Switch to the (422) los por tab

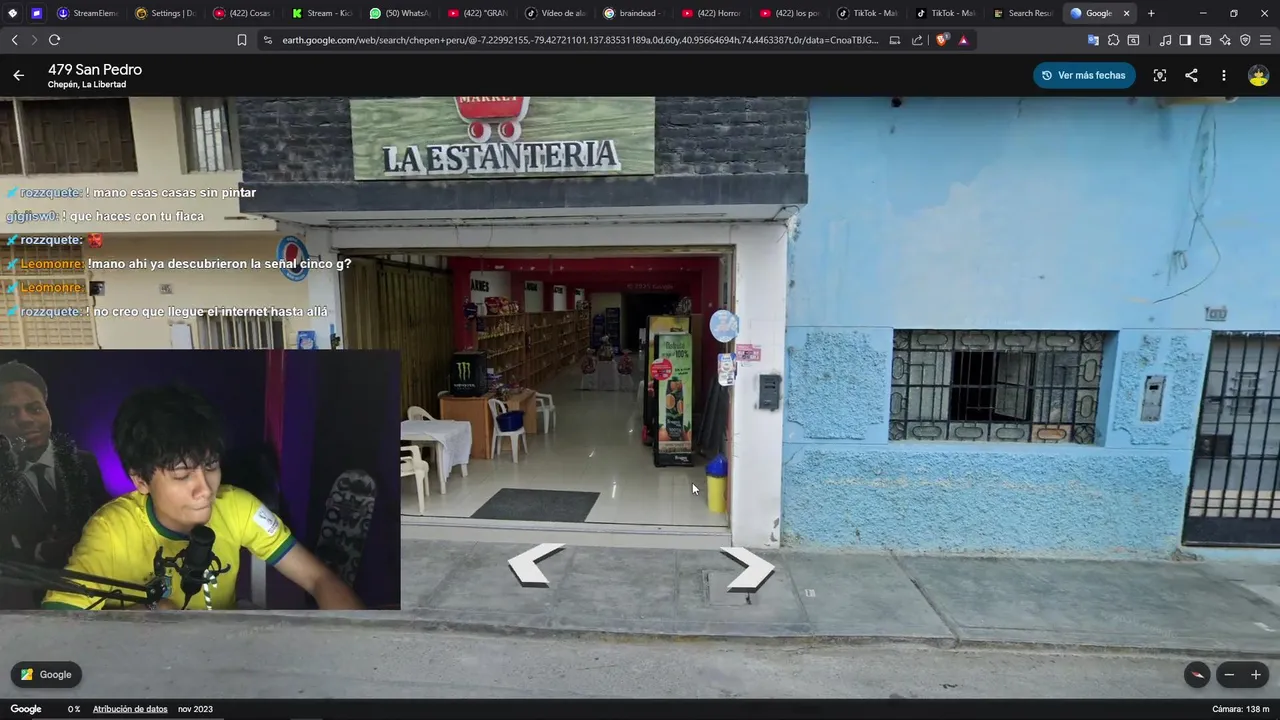pyautogui.click(x=790, y=13)
